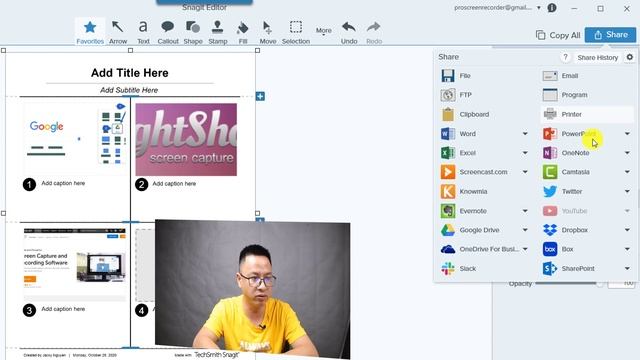Viewport: 640px width, 360px height.
Task: Open Share History
Action: click(598, 58)
